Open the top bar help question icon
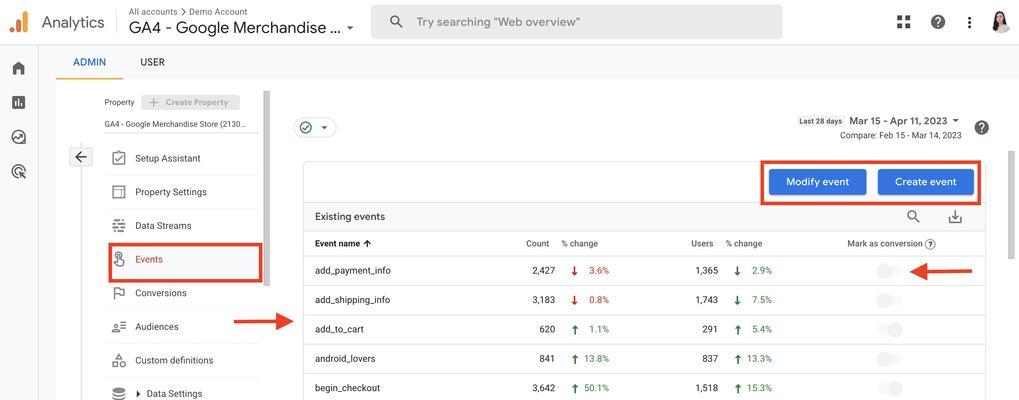Image resolution: width=1019 pixels, height=400 pixels. pyautogui.click(x=937, y=22)
